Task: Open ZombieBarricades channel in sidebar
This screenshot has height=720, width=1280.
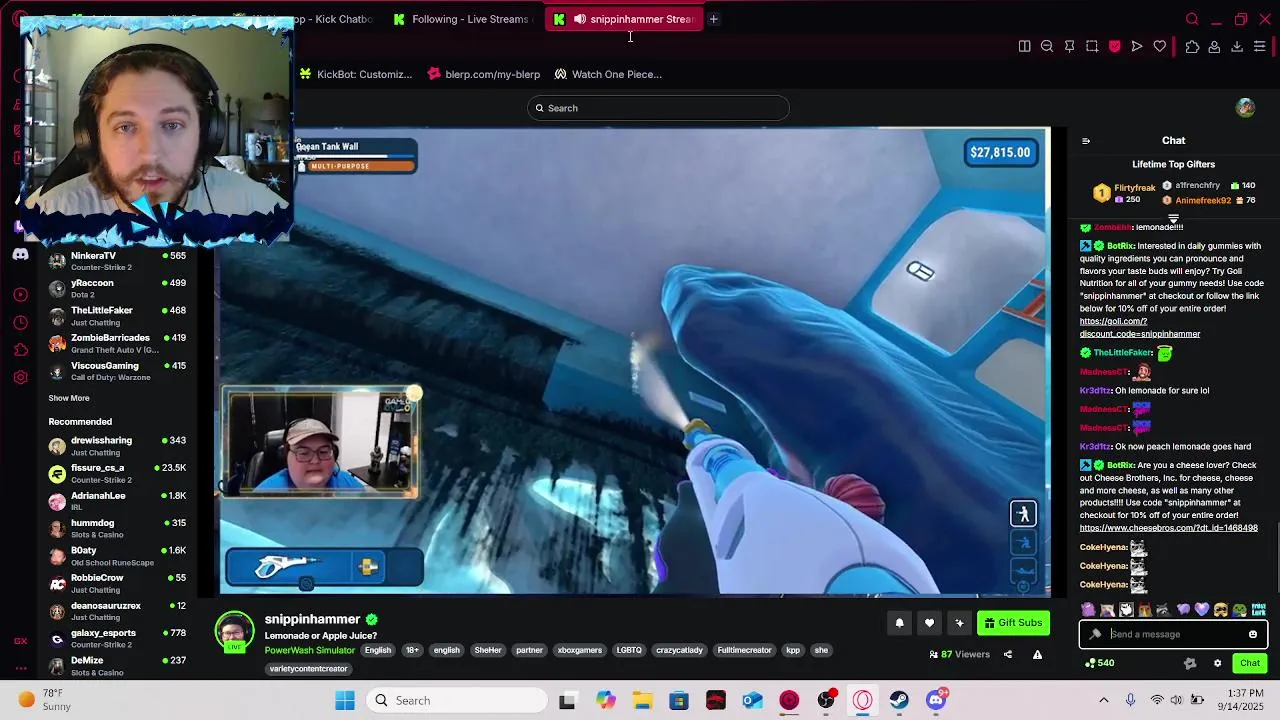Action: pos(117,343)
